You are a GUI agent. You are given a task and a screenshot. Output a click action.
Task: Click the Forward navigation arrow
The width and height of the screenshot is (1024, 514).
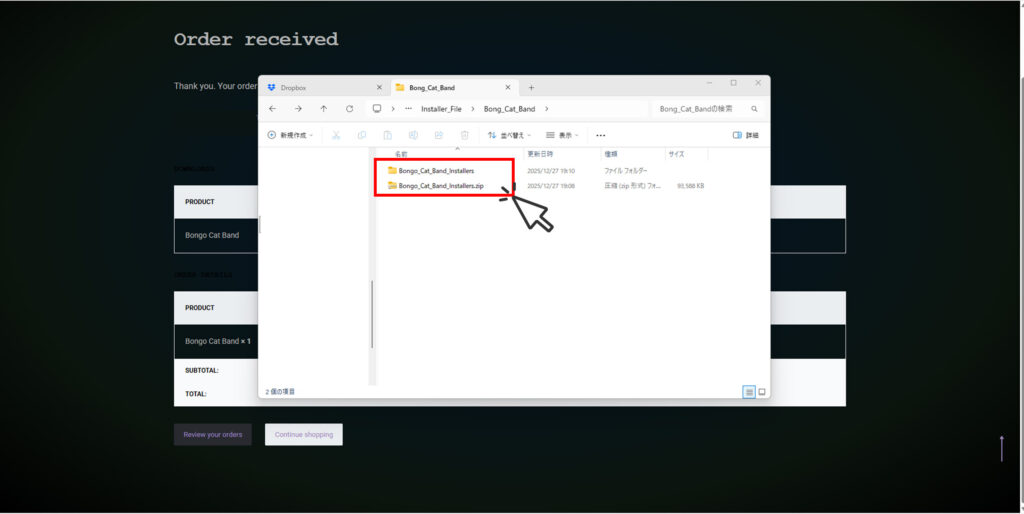click(x=298, y=108)
